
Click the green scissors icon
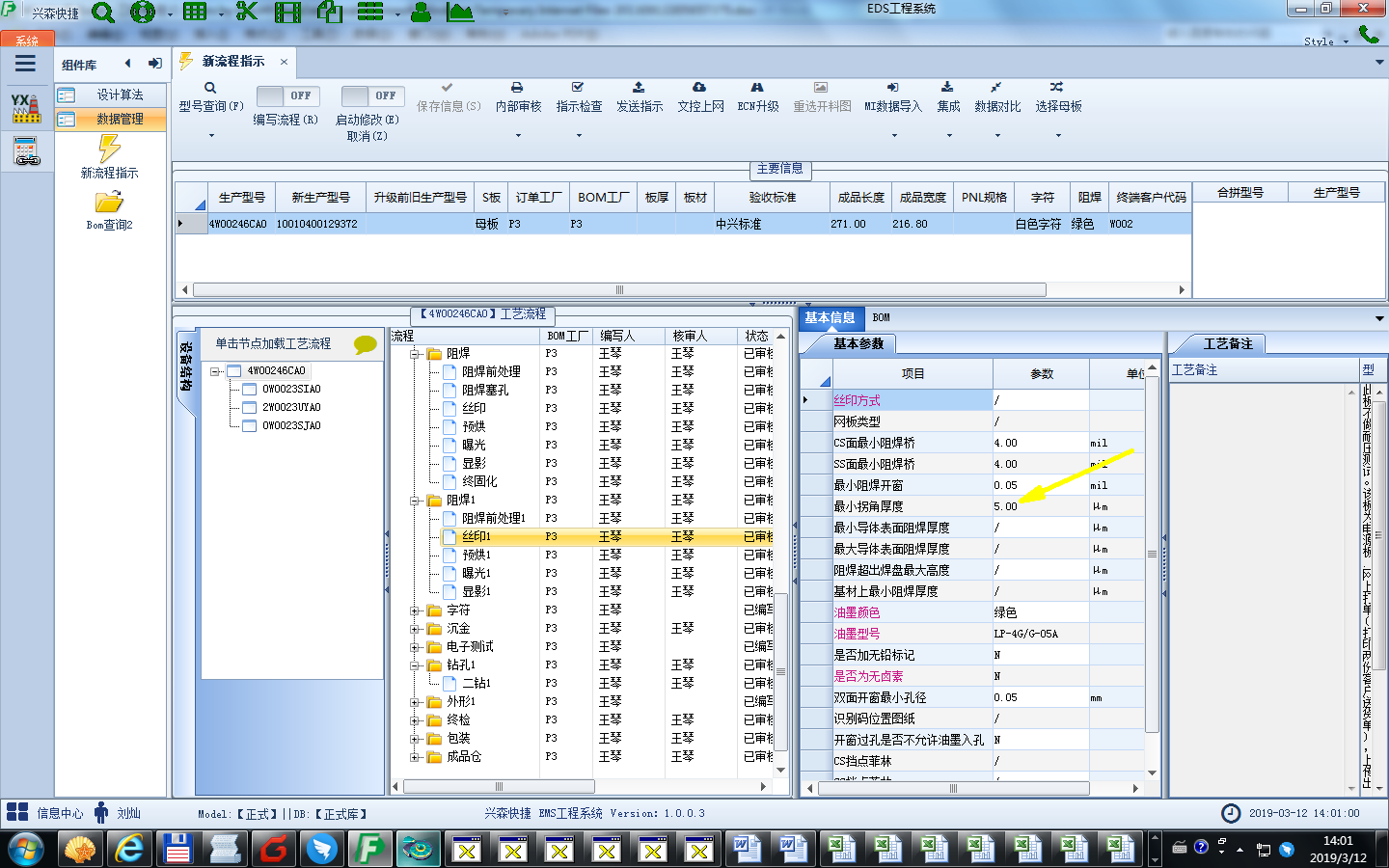tap(247, 12)
